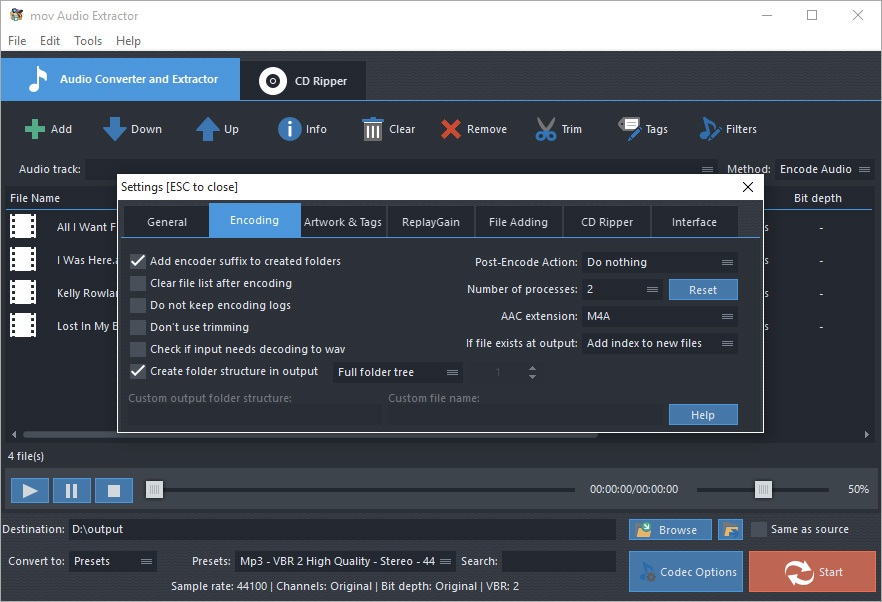The image size is (882, 602).
Task: Enable Clear file list after encoding
Action: [x=138, y=283]
